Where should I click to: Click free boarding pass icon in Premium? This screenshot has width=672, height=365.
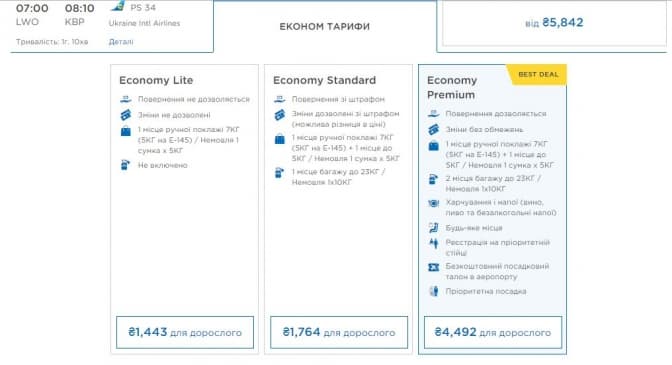pyautogui.click(x=433, y=267)
